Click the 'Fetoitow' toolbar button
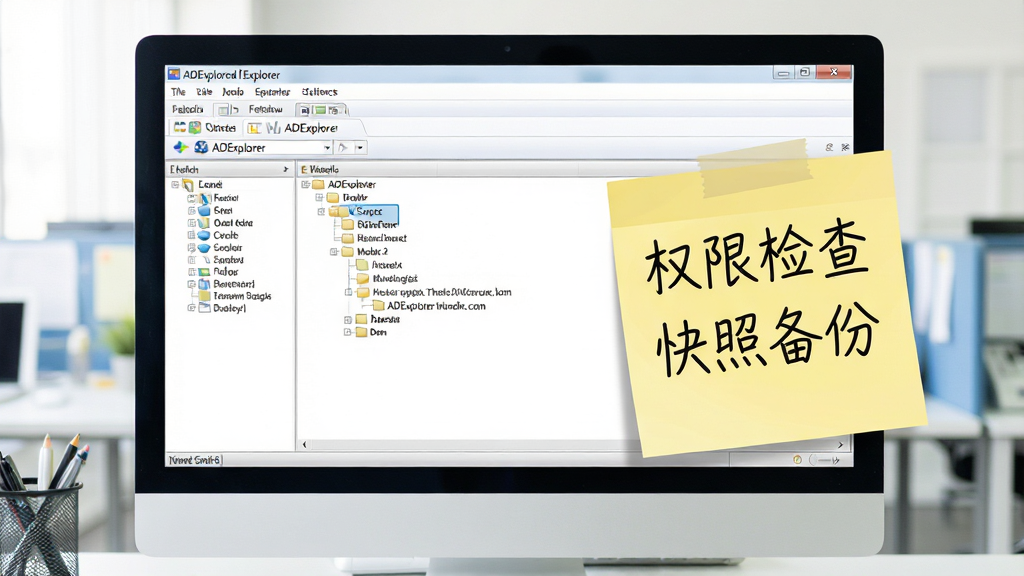This screenshot has width=1024, height=576. point(265,109)
